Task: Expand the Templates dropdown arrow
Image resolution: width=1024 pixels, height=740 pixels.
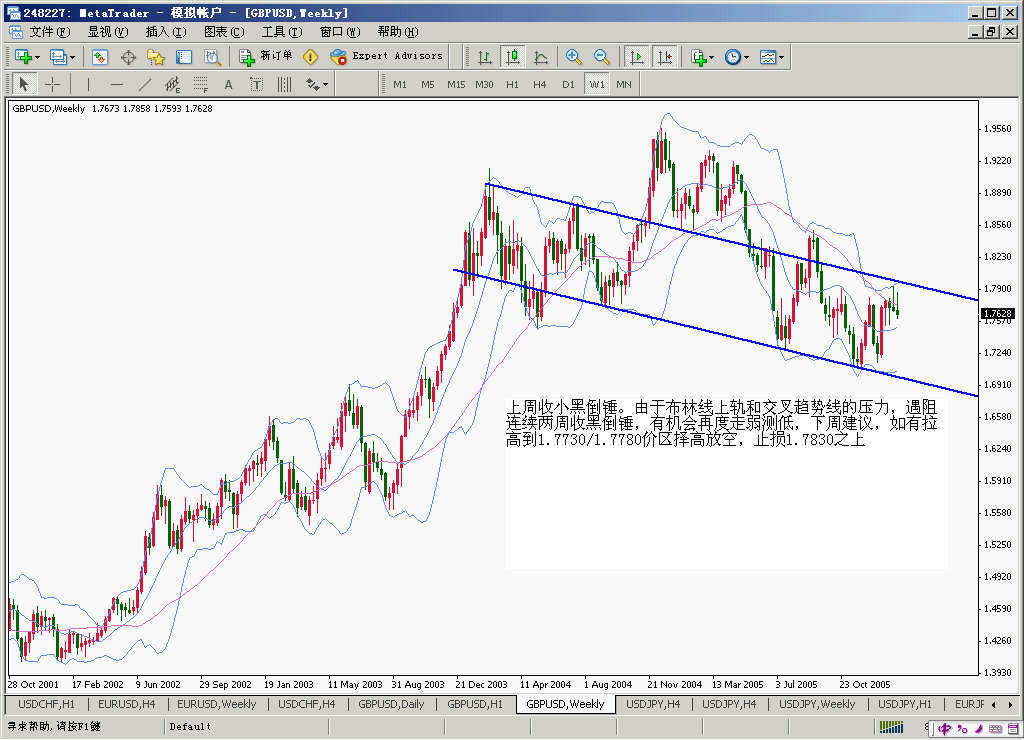Action: click(x=781, y=57)
